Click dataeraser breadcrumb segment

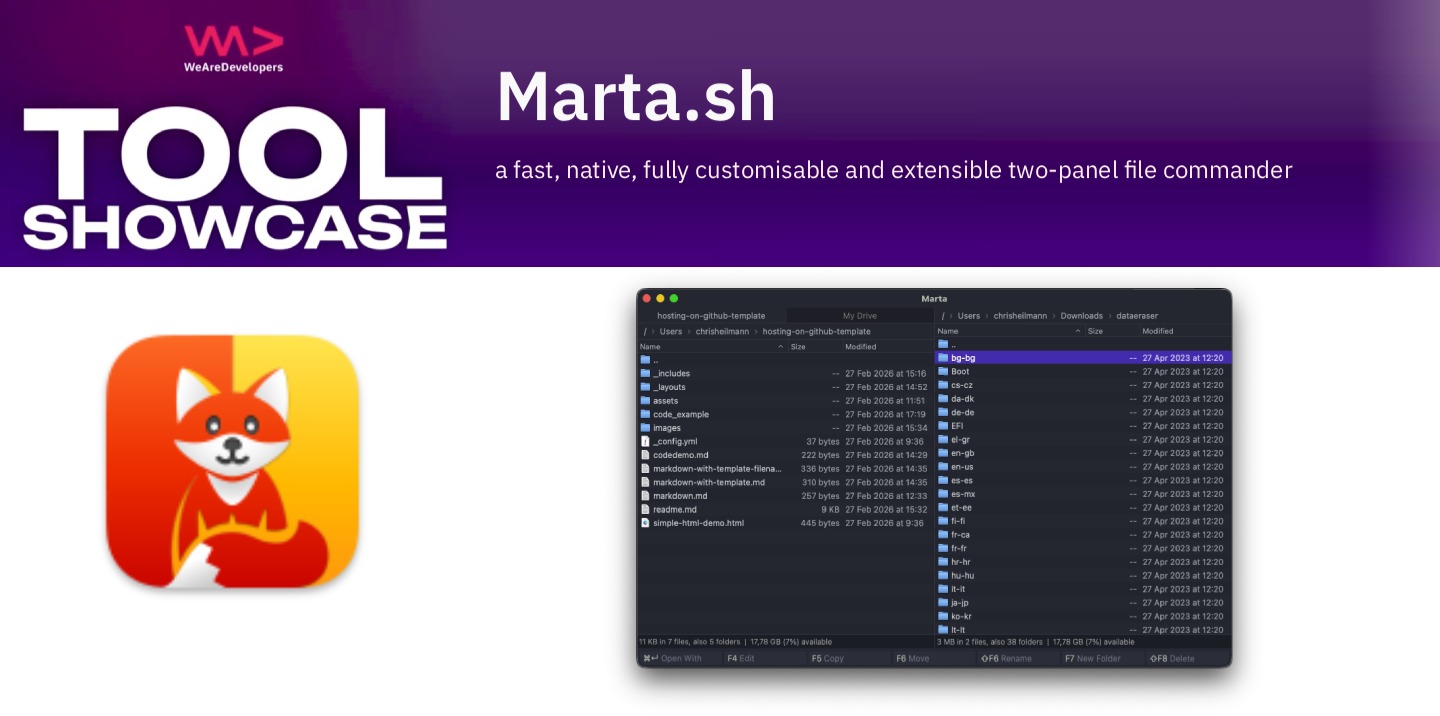click(1137, 316)
